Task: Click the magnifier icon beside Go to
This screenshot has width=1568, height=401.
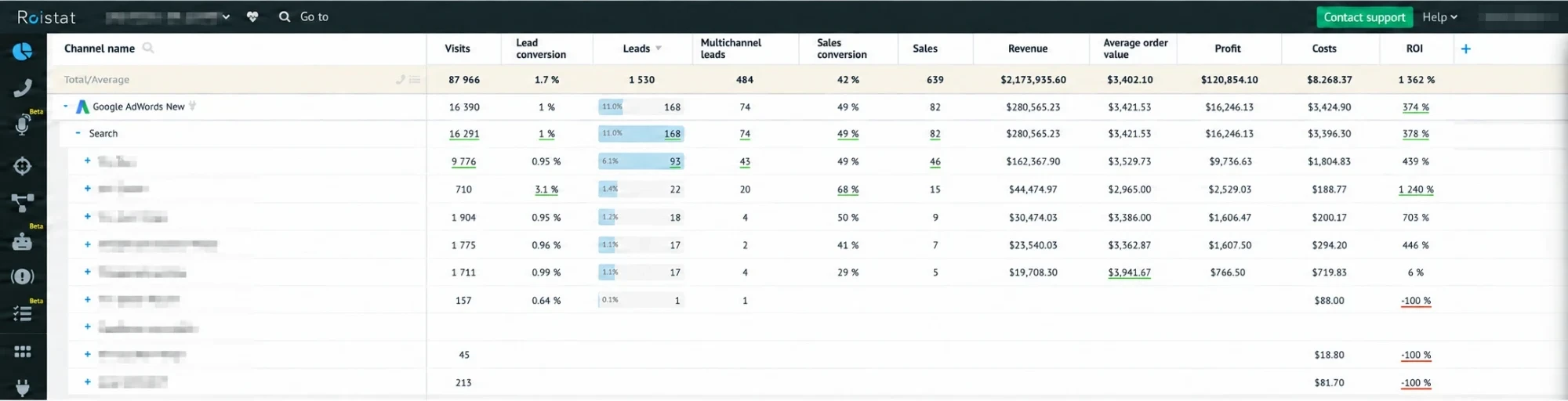Action: point(285,16)
